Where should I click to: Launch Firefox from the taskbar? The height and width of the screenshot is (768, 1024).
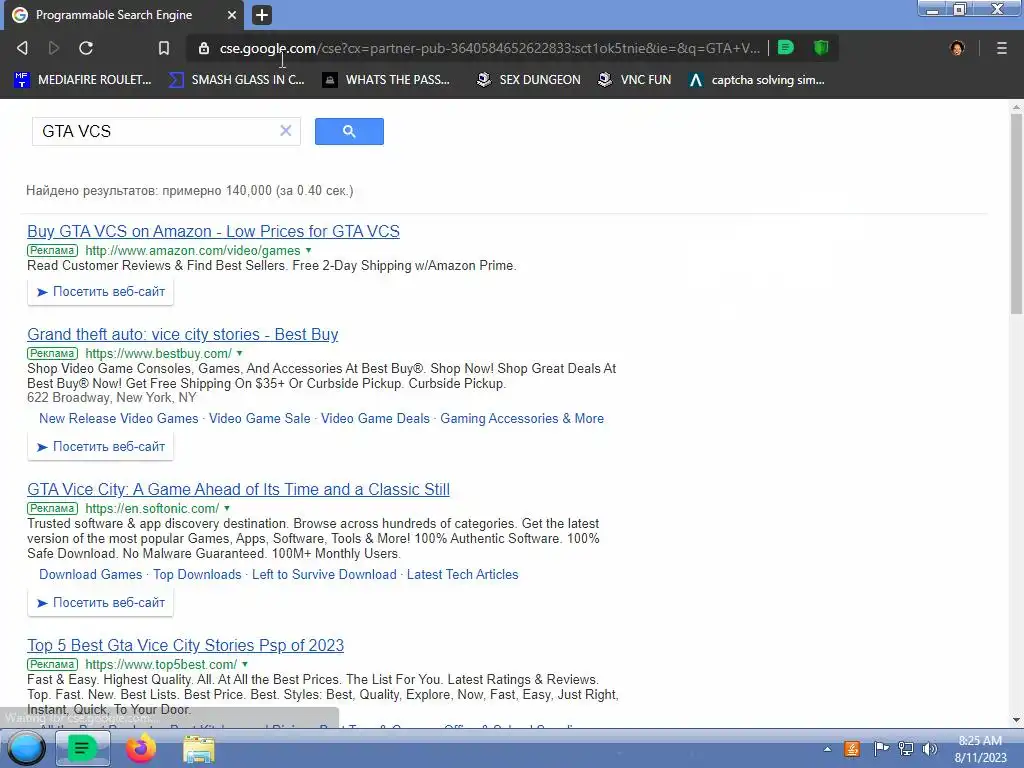(141, 748)
